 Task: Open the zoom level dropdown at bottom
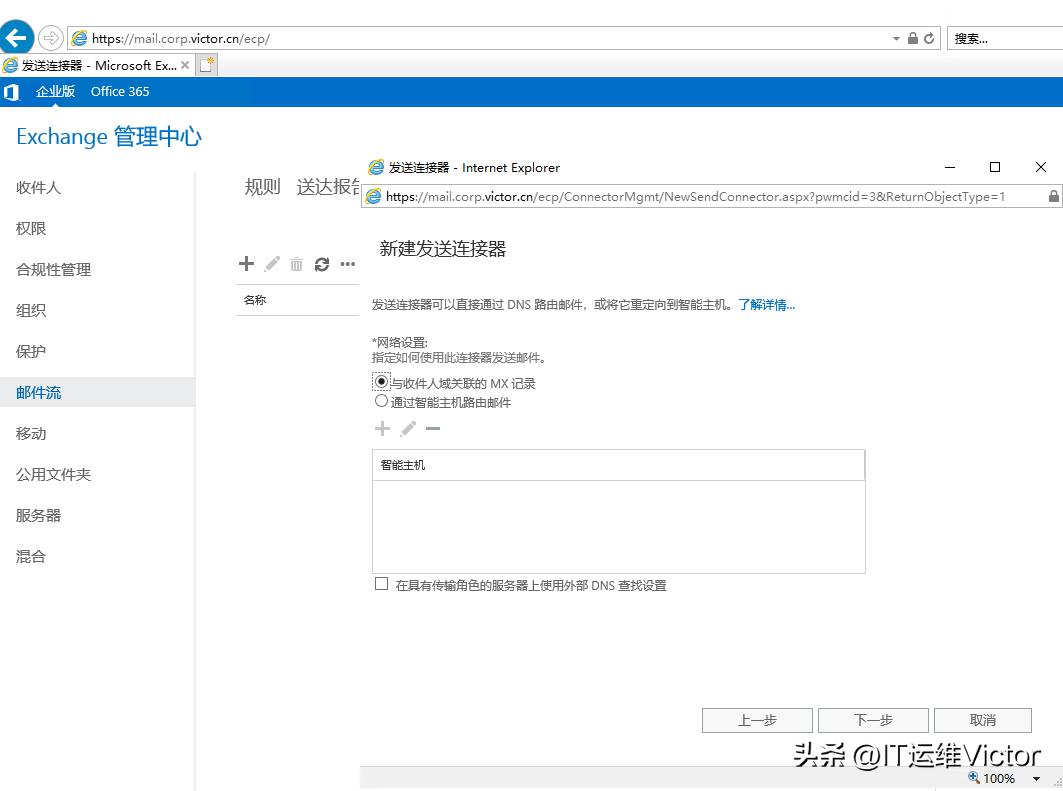[x=1036, y=778]
